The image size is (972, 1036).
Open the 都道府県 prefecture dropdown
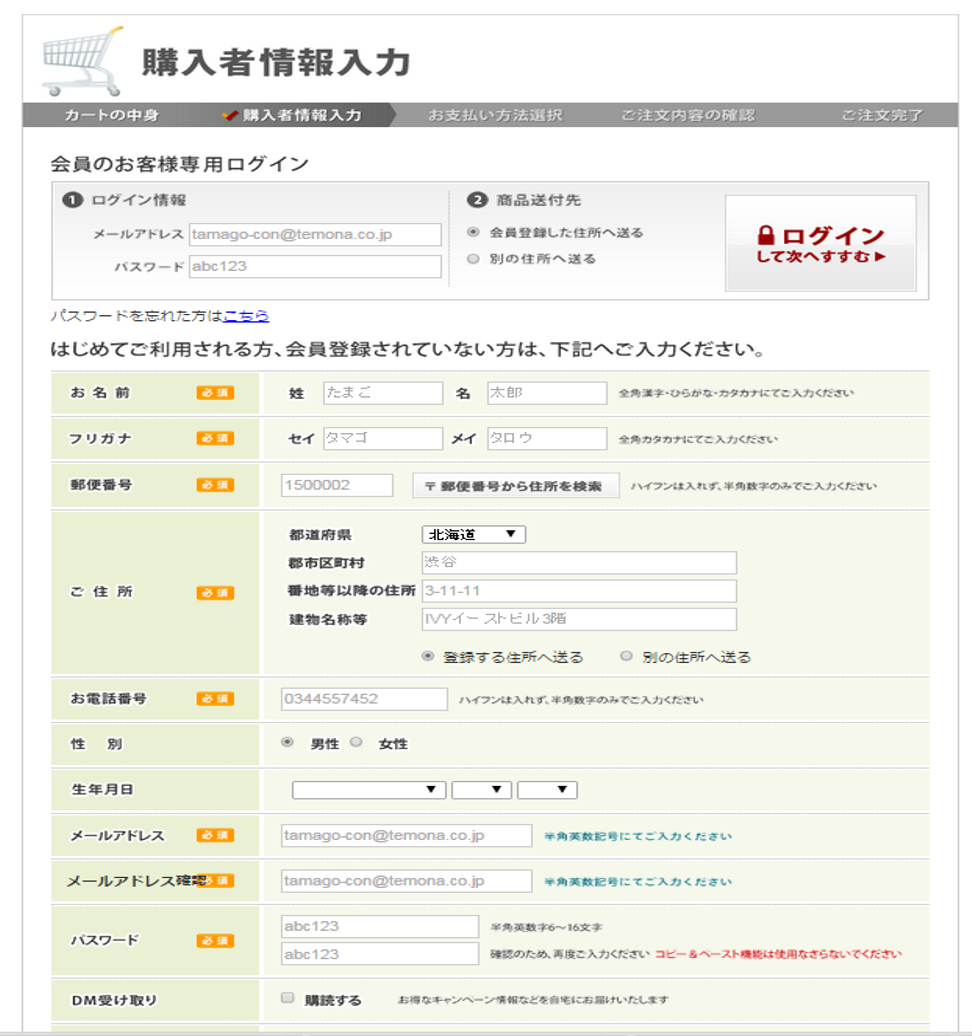coord(473,533)
